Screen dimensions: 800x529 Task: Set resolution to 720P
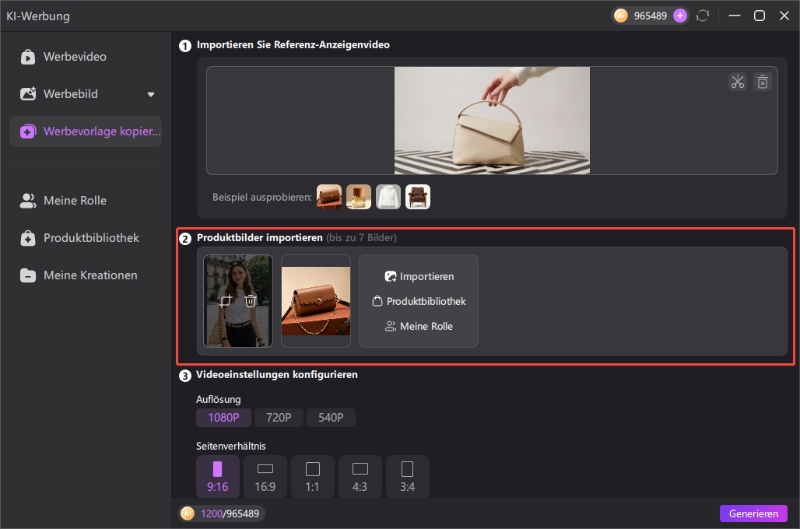[x=279, y=418]
